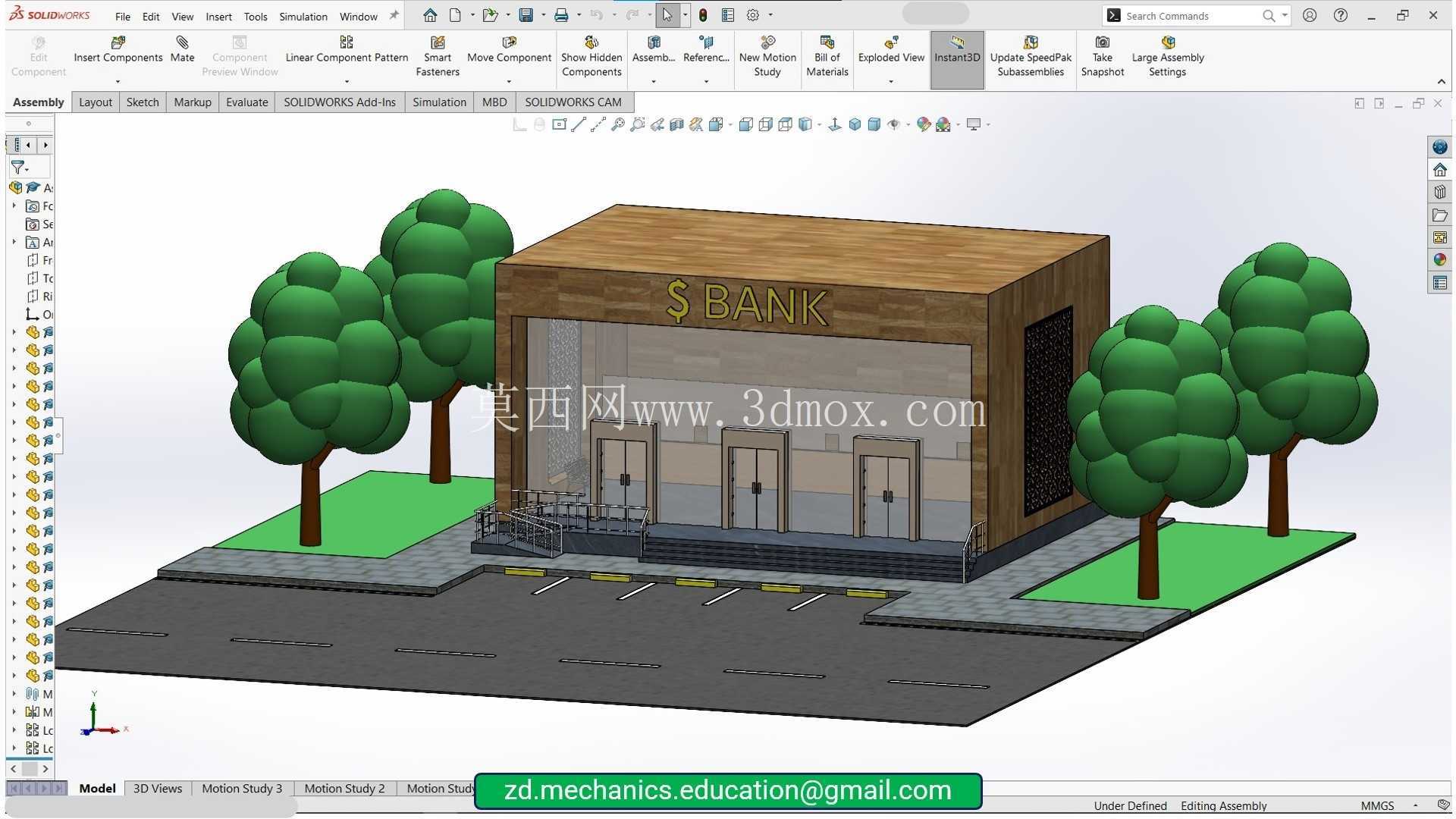
Task: Click the Apply Scene icon
Action: [943, 124]
